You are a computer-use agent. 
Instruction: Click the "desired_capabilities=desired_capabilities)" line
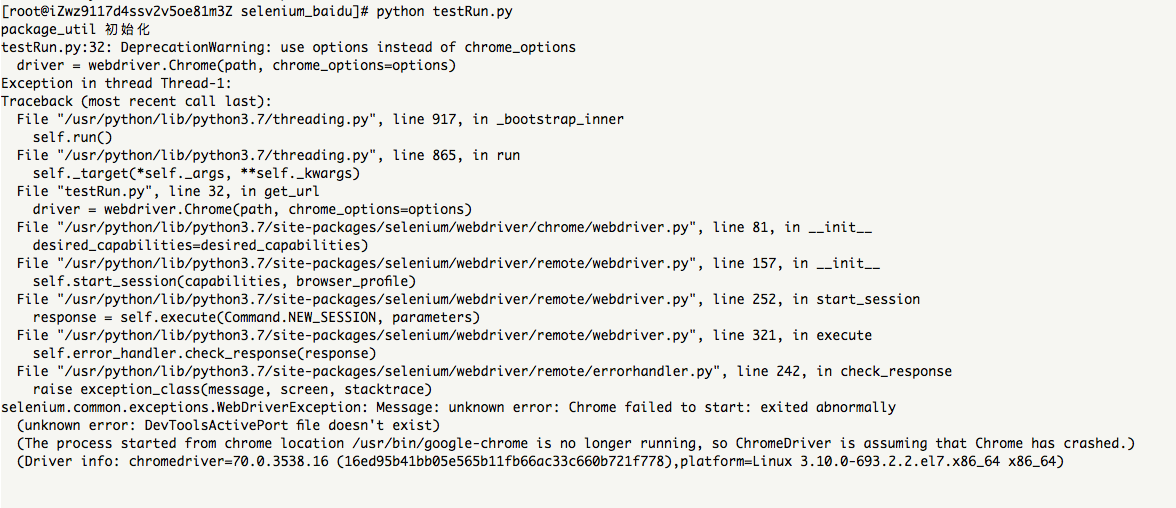pyautogui.click(x=200, y=246)
